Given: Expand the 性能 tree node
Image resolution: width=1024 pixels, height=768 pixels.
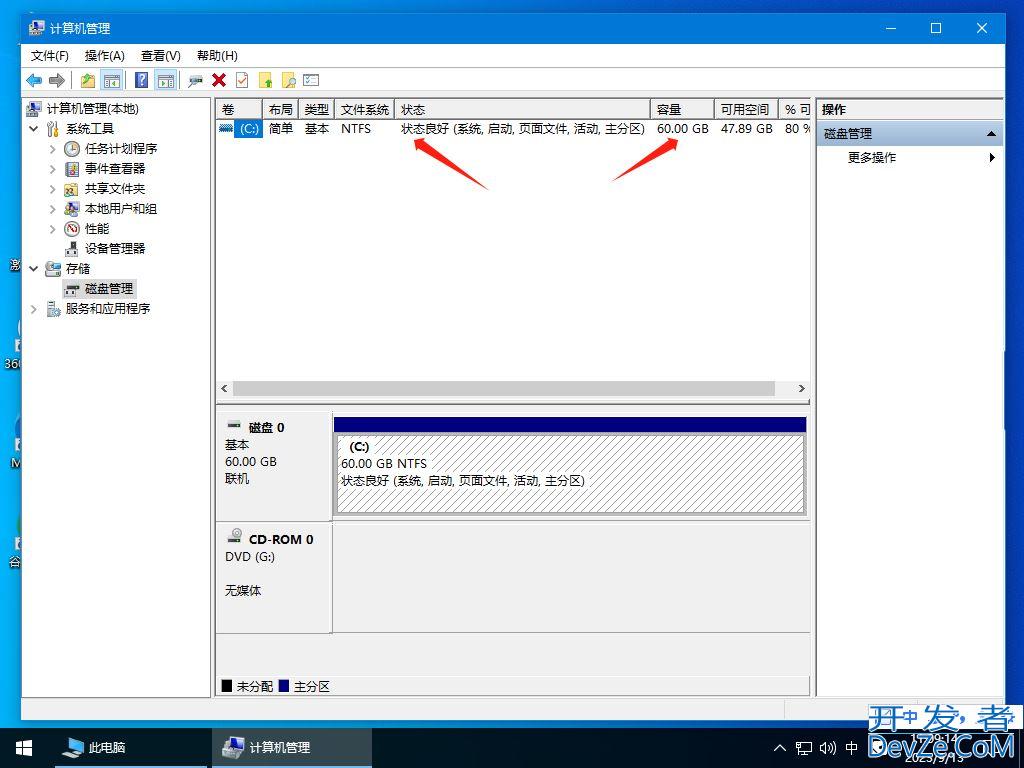Looking at the screenshot, I should coord(53,229).
